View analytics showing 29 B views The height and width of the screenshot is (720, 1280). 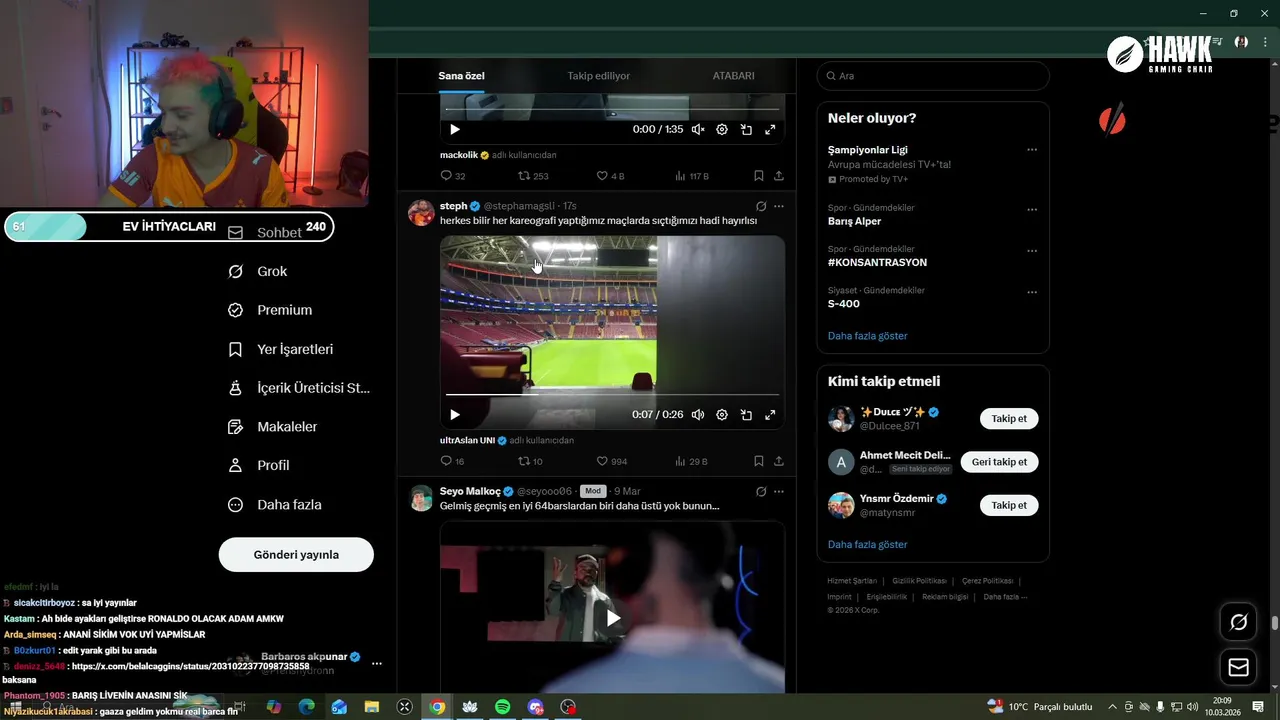692,461
